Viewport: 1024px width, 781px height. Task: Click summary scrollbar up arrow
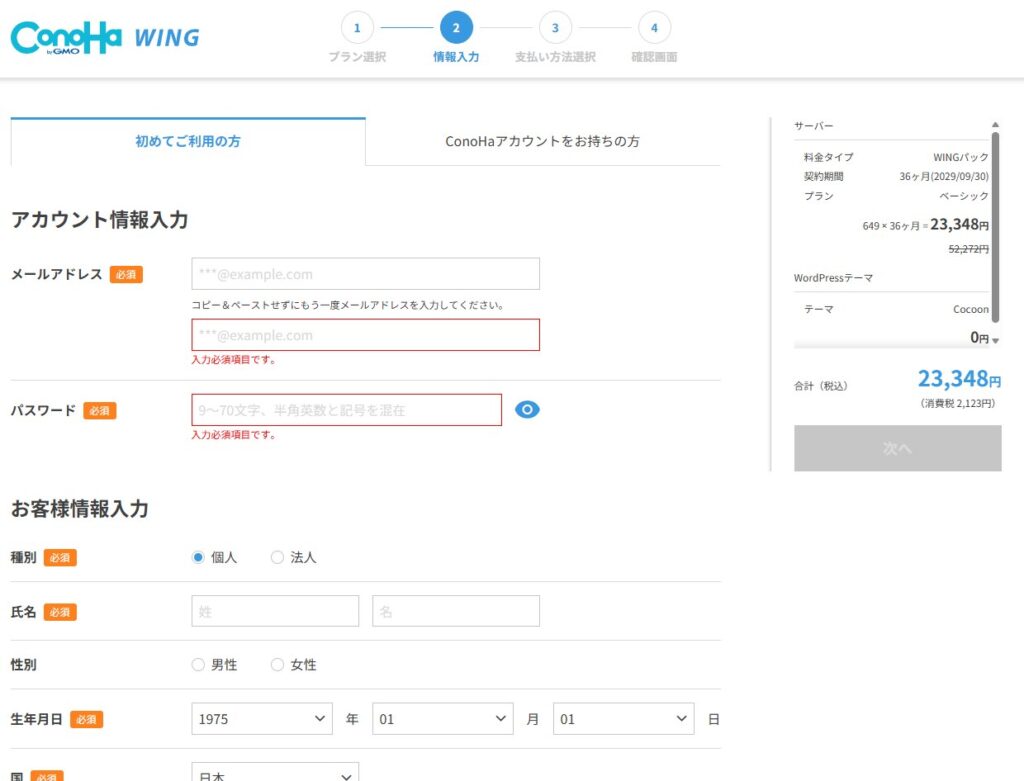995,124
